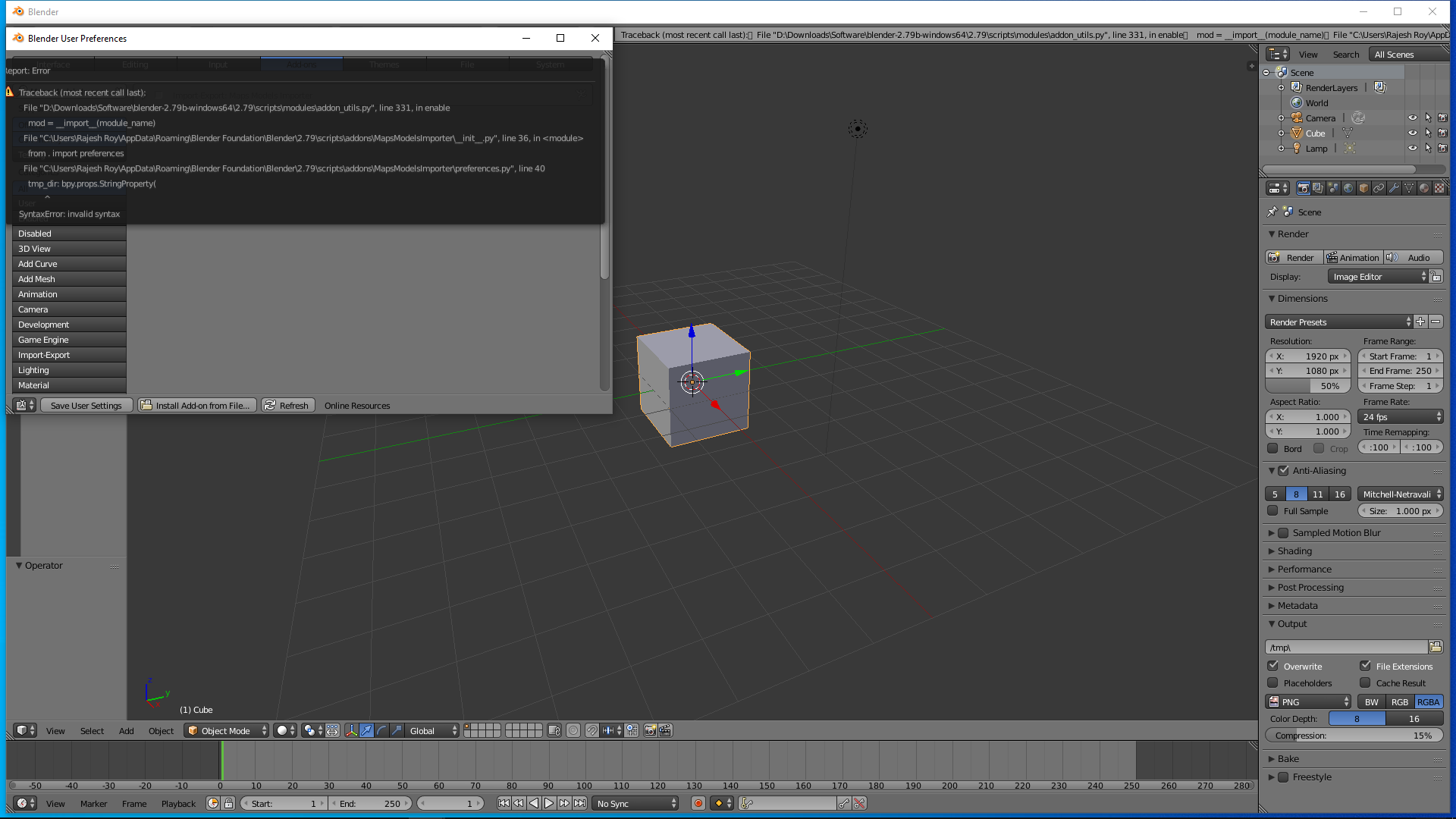1456x819 pixels.
Task: Open the Scene properties tab icon
Action: (1333, 188)
